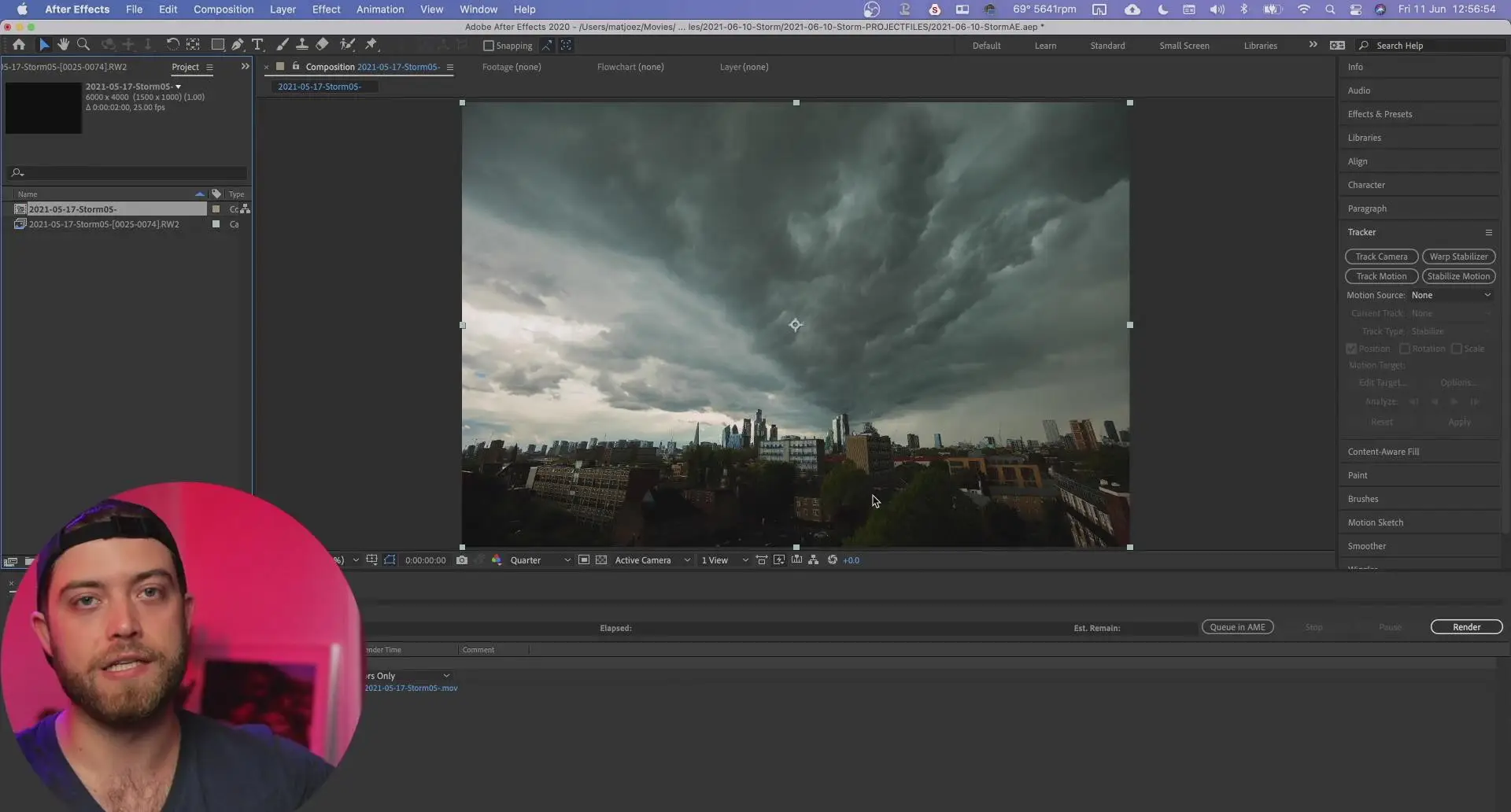Viewport: 1511px width, 812px height.
Task: Select the Rotation tool
Action: coord(172,45)
